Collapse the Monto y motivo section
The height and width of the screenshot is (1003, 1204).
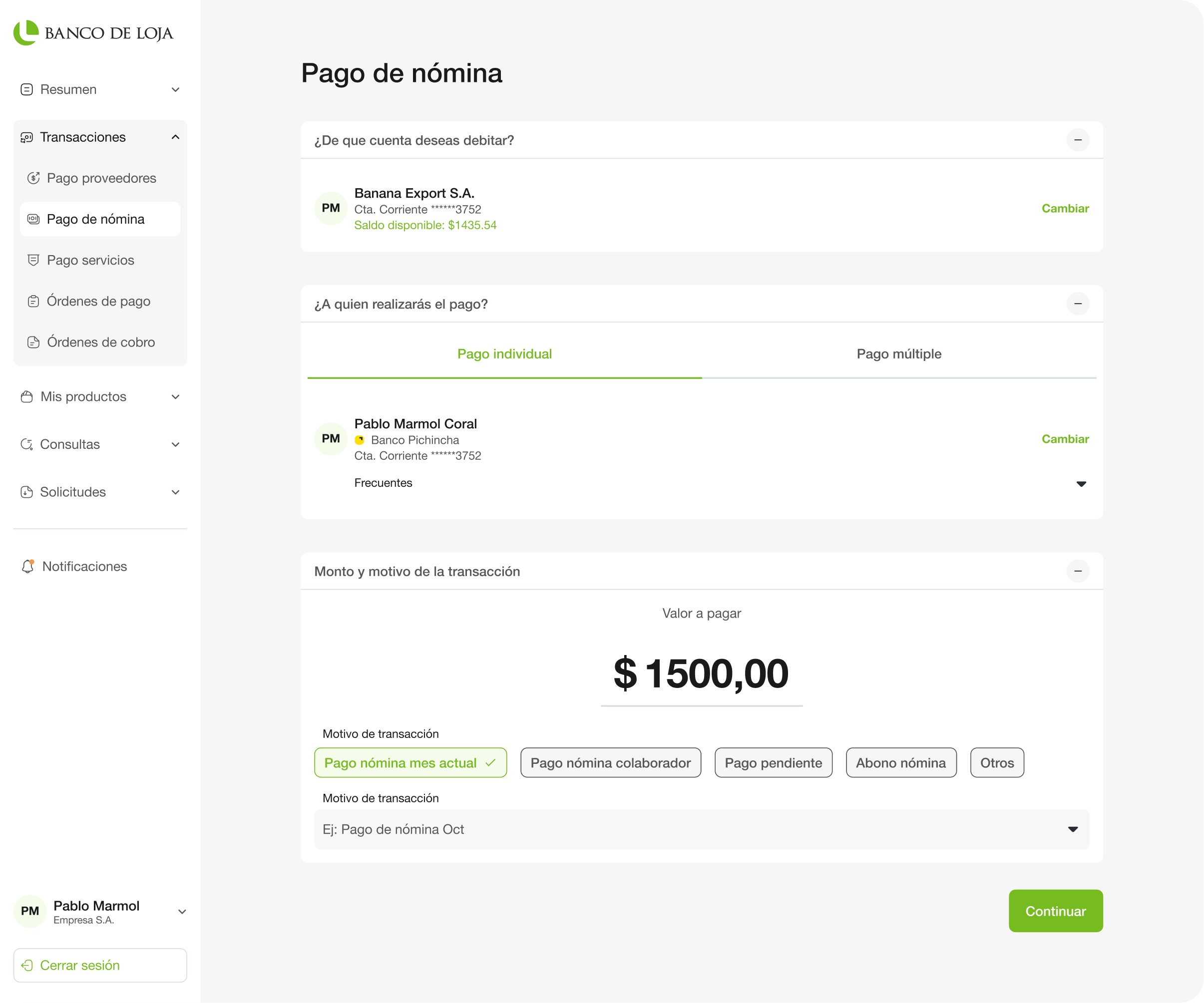tap(1077, 571)
